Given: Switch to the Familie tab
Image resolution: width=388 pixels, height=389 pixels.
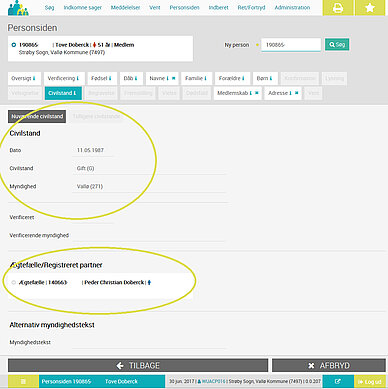Looking at the screenshot, I should pos(196,78).
